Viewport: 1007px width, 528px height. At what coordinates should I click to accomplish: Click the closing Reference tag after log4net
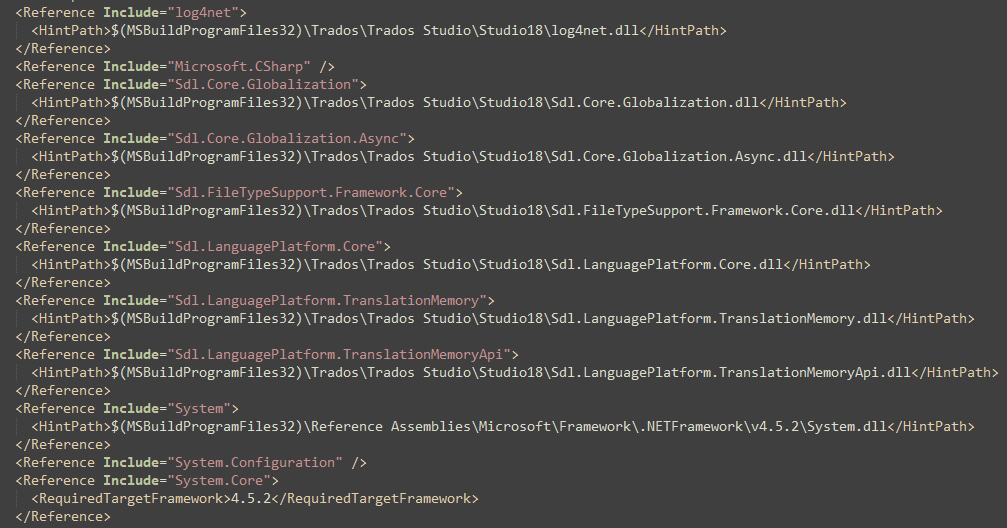click(x=63, y=48)
